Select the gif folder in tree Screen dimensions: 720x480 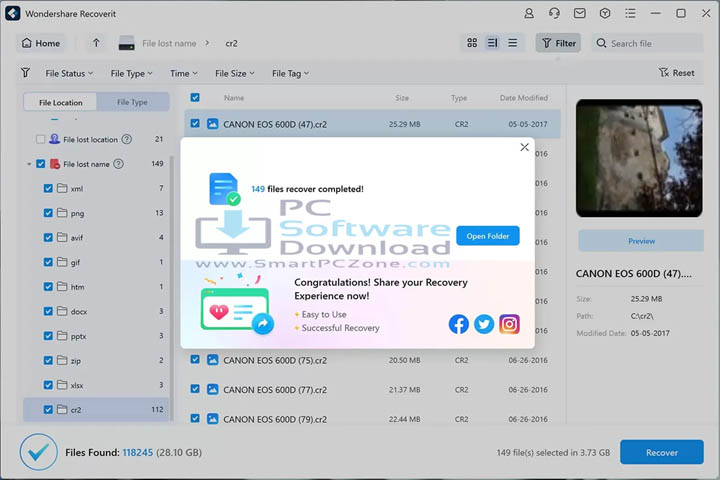(96, 262)
